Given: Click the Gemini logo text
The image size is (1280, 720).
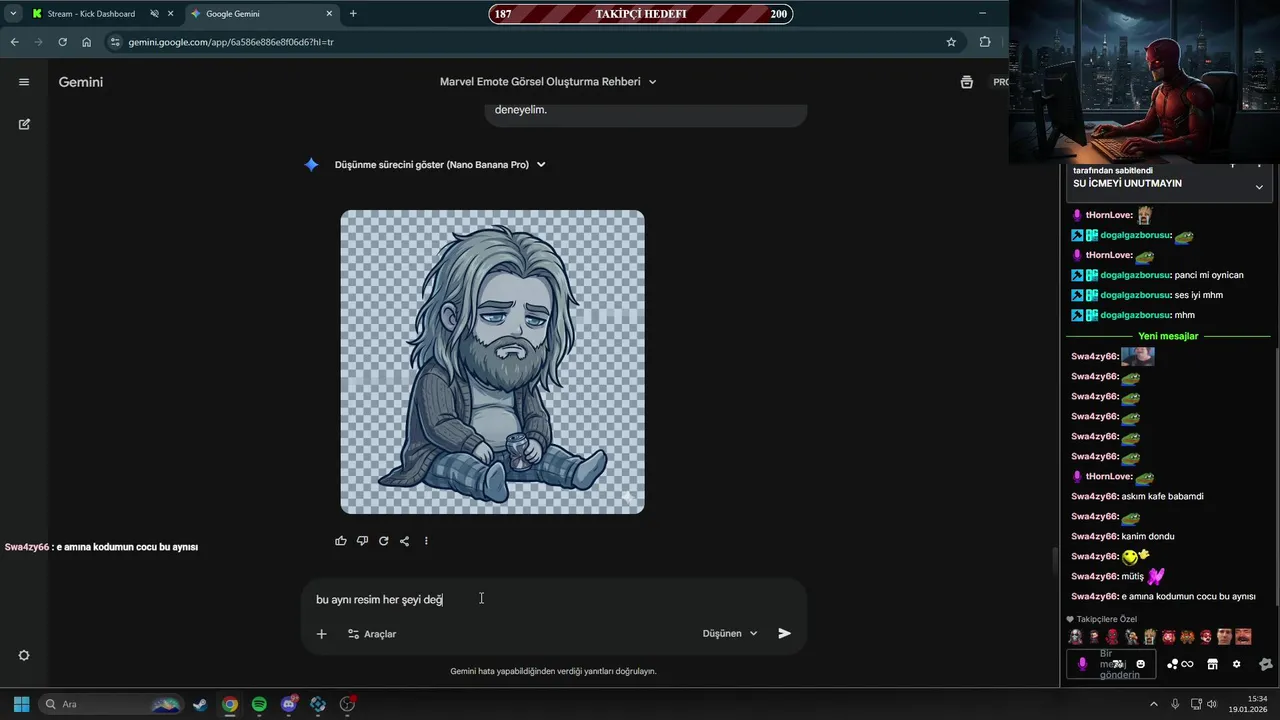Looking at the screenshot, I should 81,82.
